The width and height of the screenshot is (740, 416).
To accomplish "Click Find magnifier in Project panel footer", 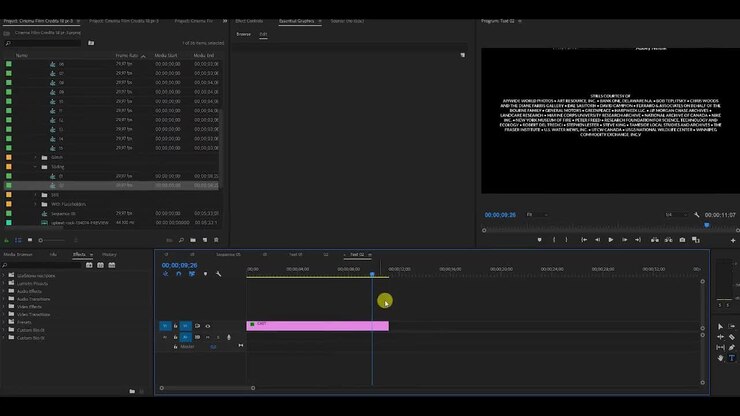I will tap(181, 240).
